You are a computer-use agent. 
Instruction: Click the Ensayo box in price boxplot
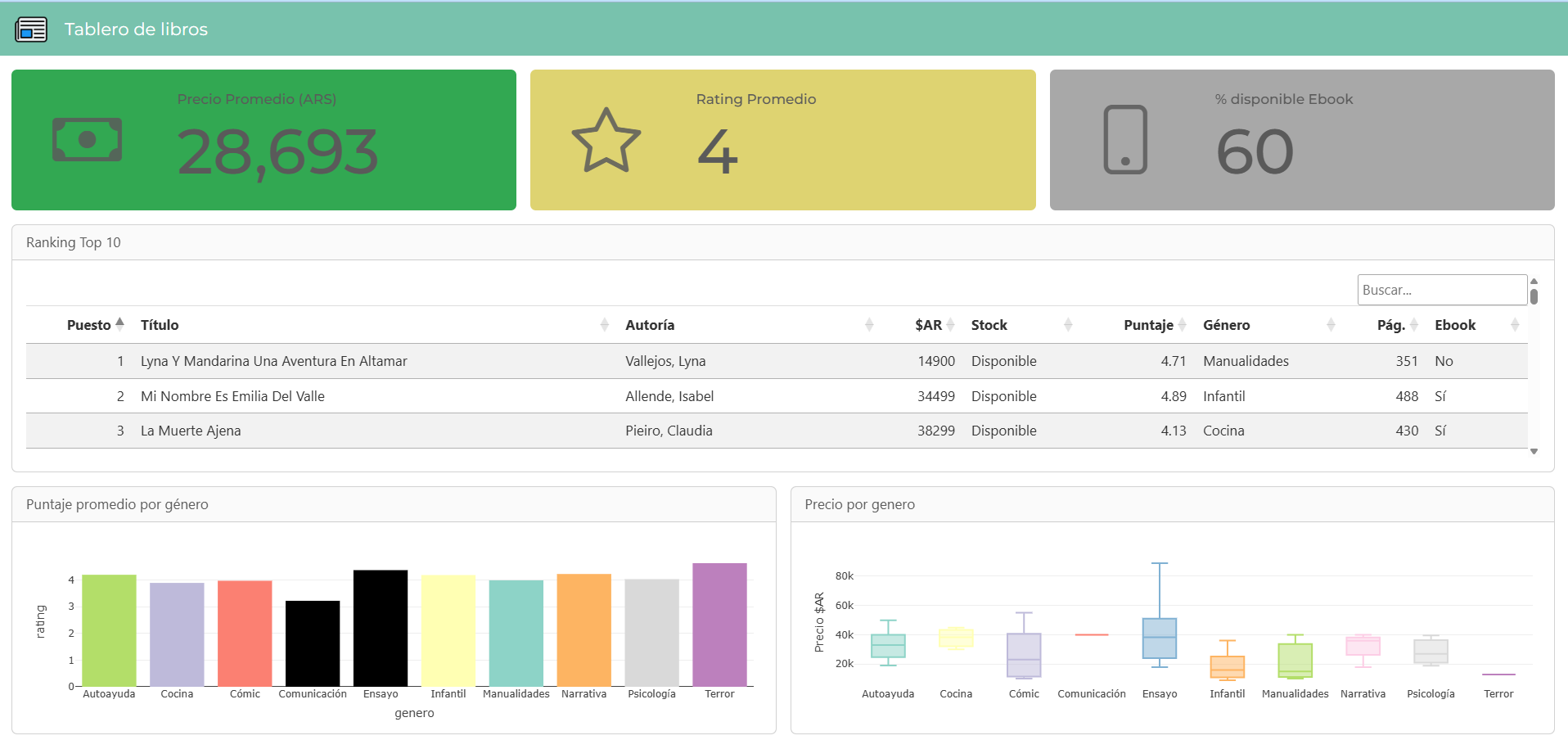tap(1159, 638)
